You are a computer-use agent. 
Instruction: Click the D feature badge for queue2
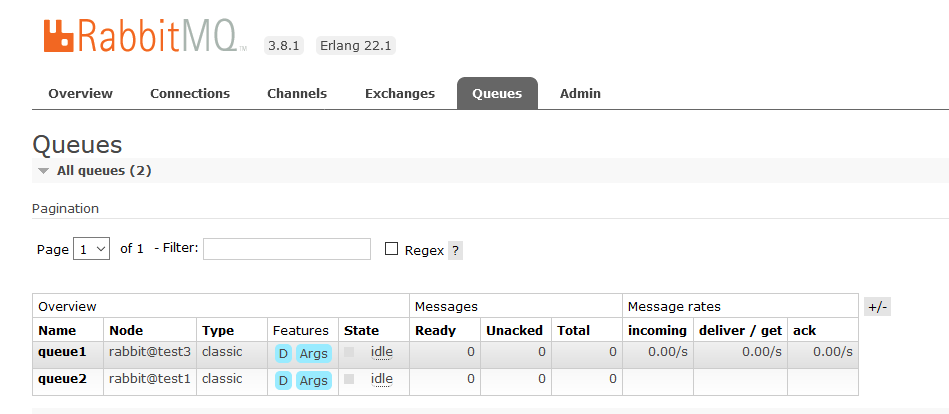point(283,381)
